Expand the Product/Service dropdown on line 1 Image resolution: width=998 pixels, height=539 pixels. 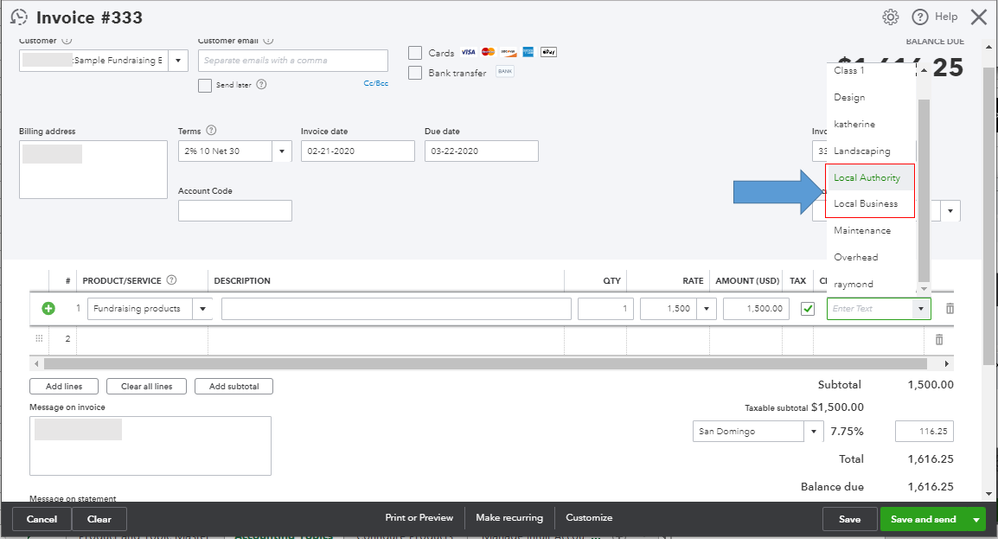click(x=203, y=309)
